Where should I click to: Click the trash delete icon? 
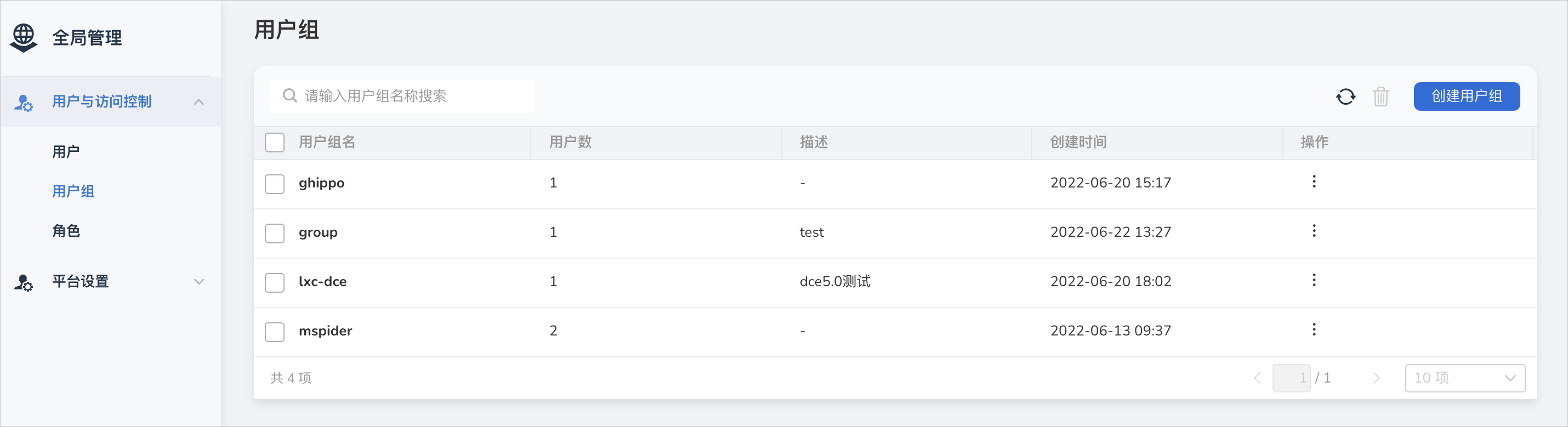click(x=1380, y=96)
